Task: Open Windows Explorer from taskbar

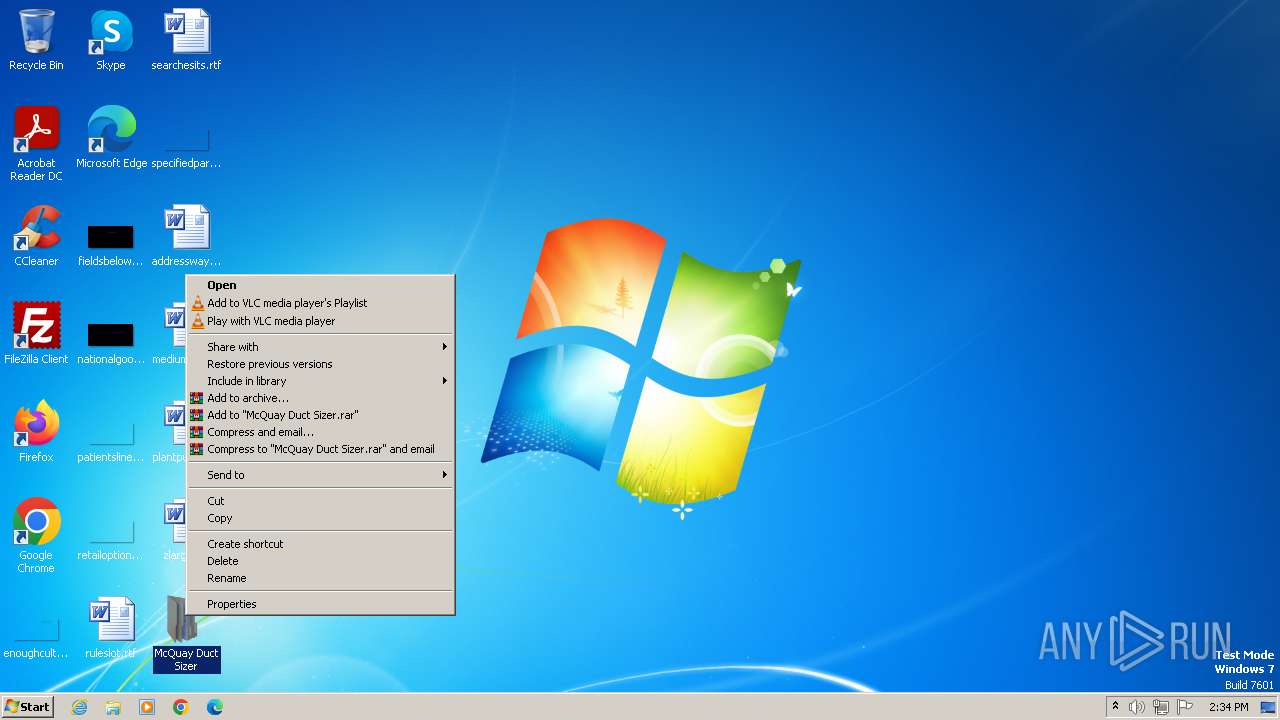Action: click(x=113, y=707)
